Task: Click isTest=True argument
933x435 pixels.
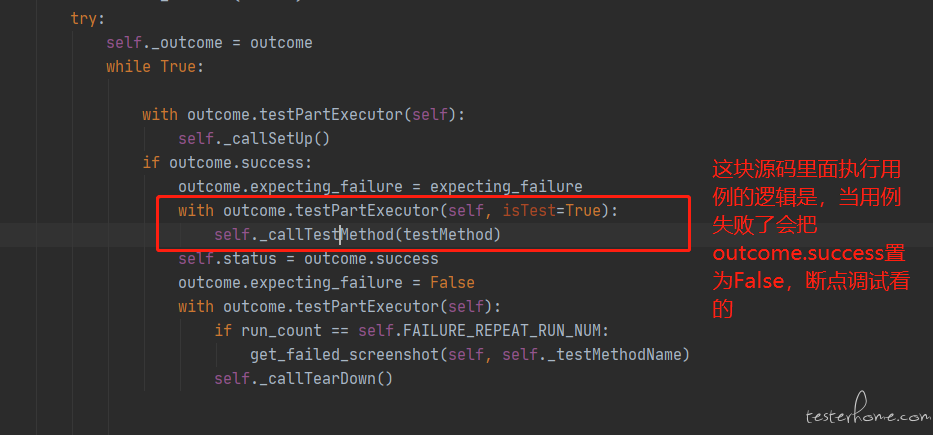Action: [552, 211]
